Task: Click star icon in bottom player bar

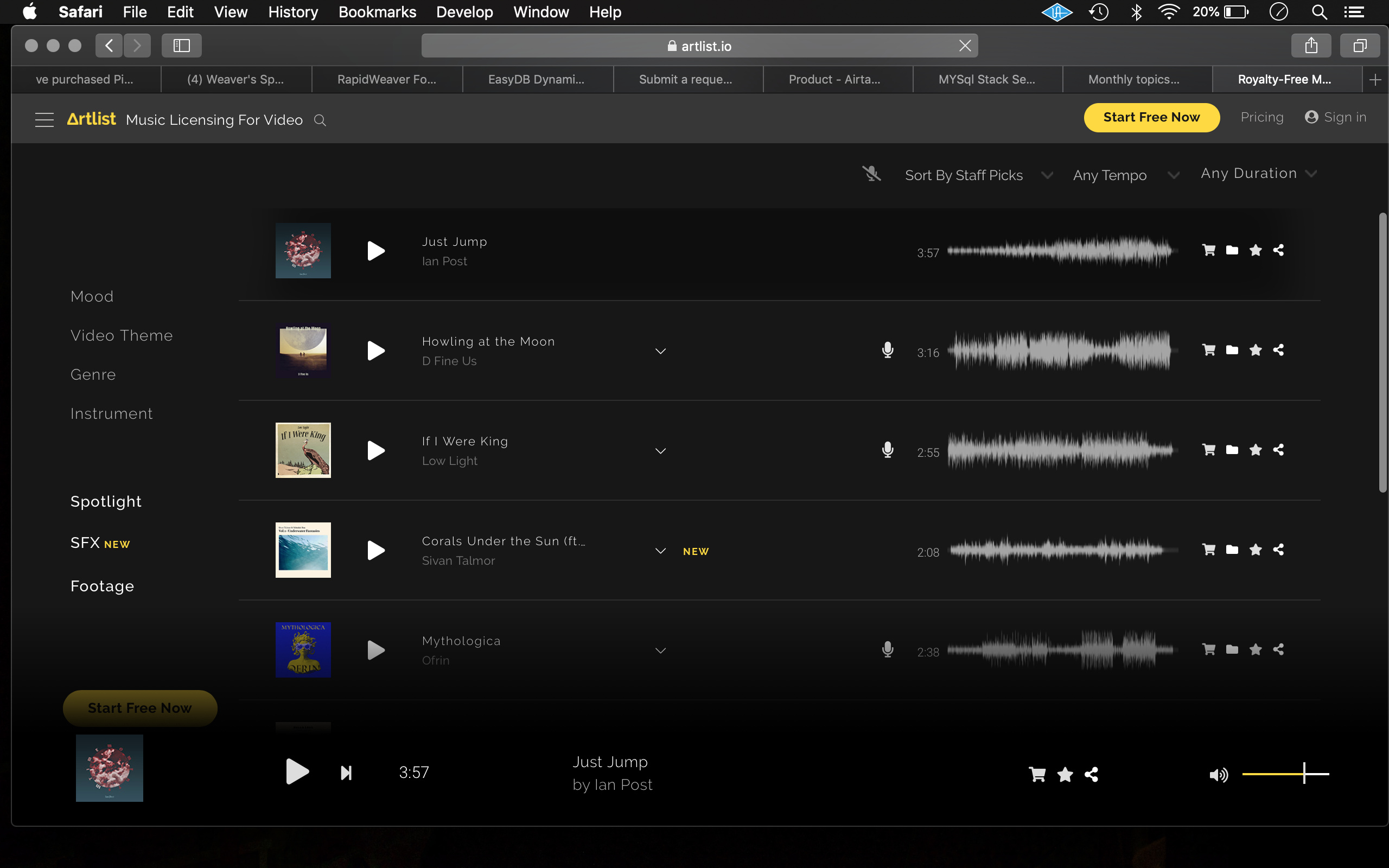Action: tap(1065, 775)
